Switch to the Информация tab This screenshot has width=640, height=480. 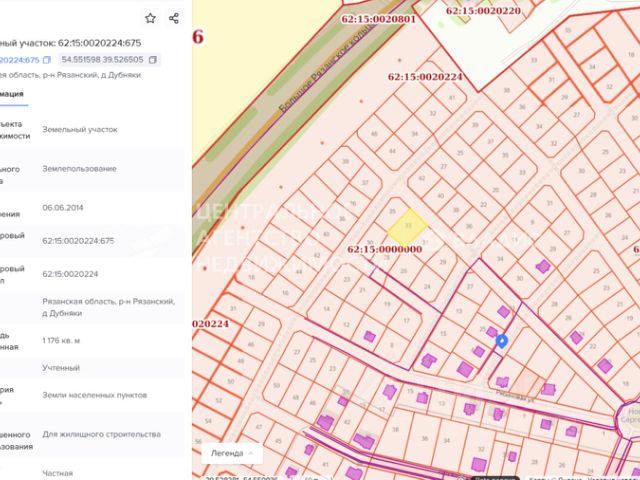[12, 94]
